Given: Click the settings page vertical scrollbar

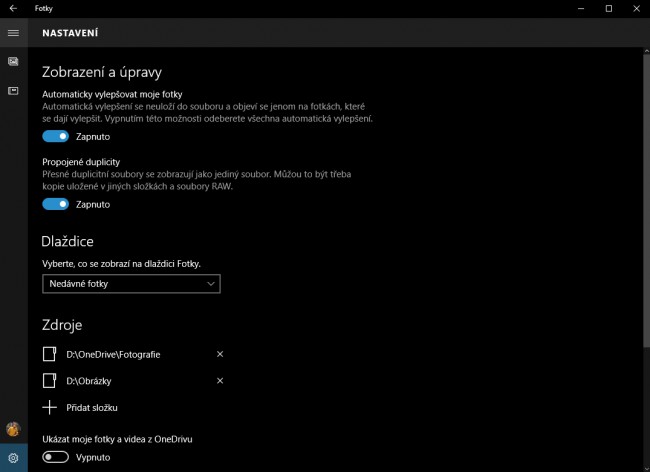Looking at the screenshot, I should pyautogui.click(x=646, y=201).
